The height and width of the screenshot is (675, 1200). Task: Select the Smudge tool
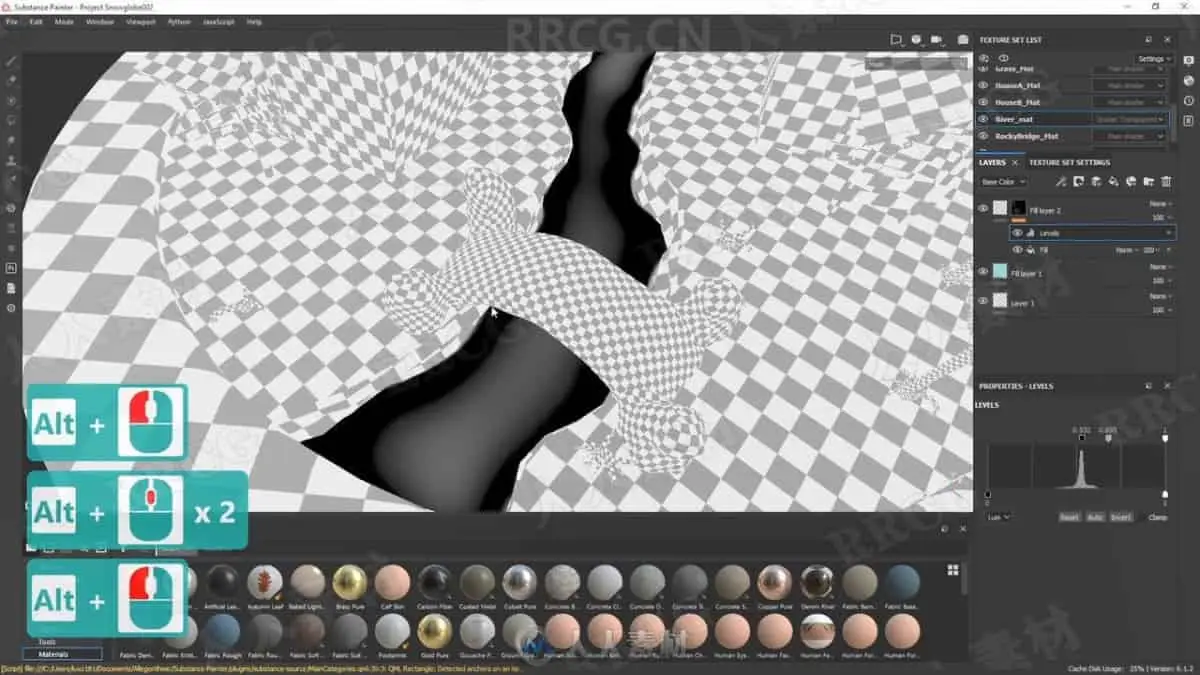[11, 141]
